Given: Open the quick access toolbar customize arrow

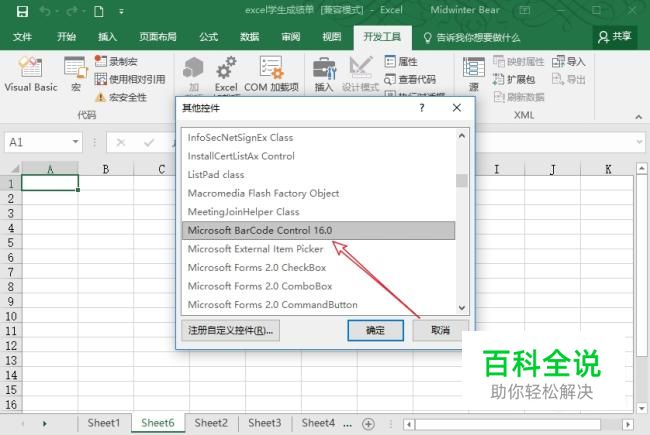Looking at the screenshot, I should point(121,12).
